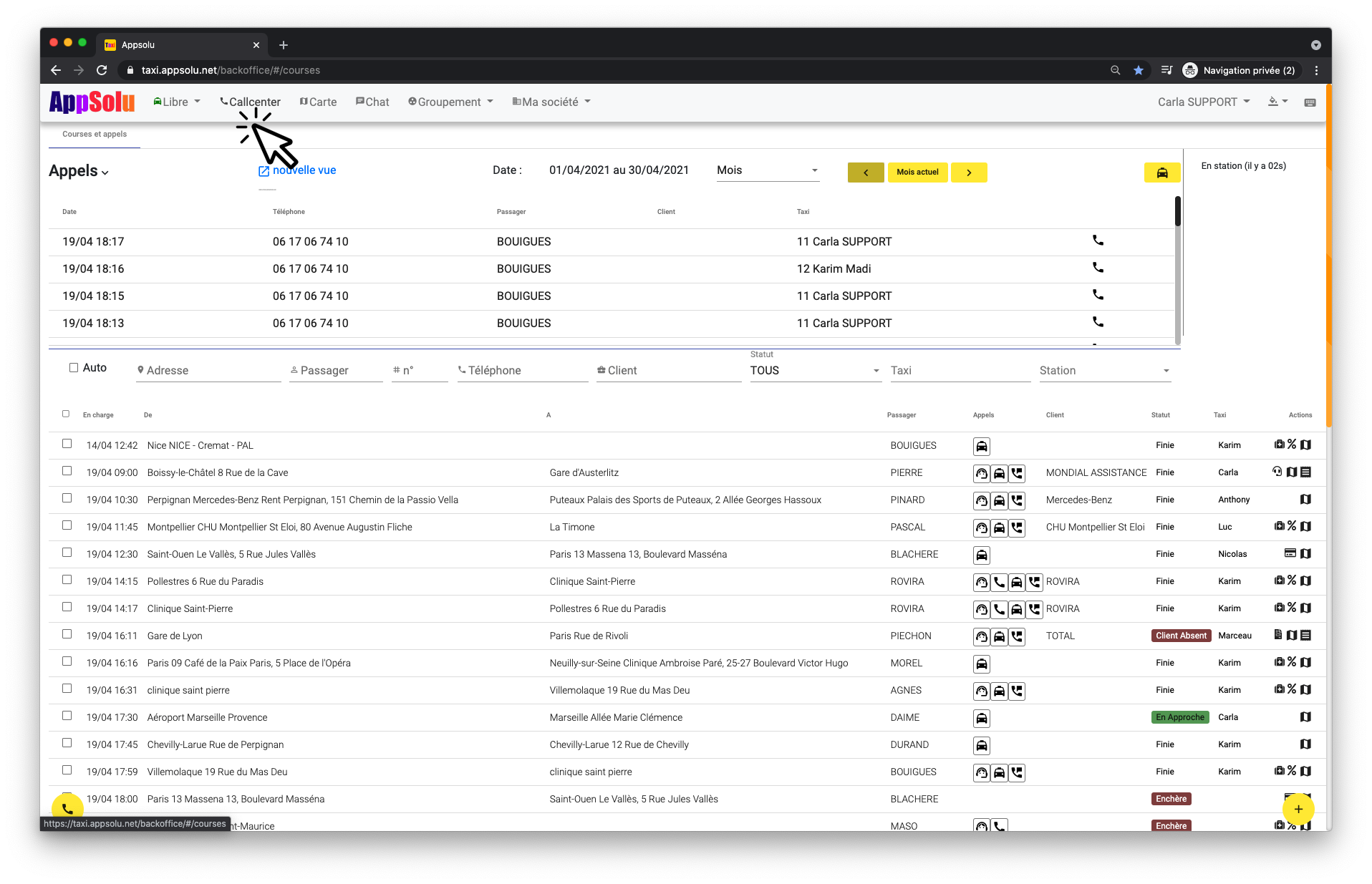Click the Mois actuel button
The width and height of the screenshot is (1372, 884).
click(917, 173)
